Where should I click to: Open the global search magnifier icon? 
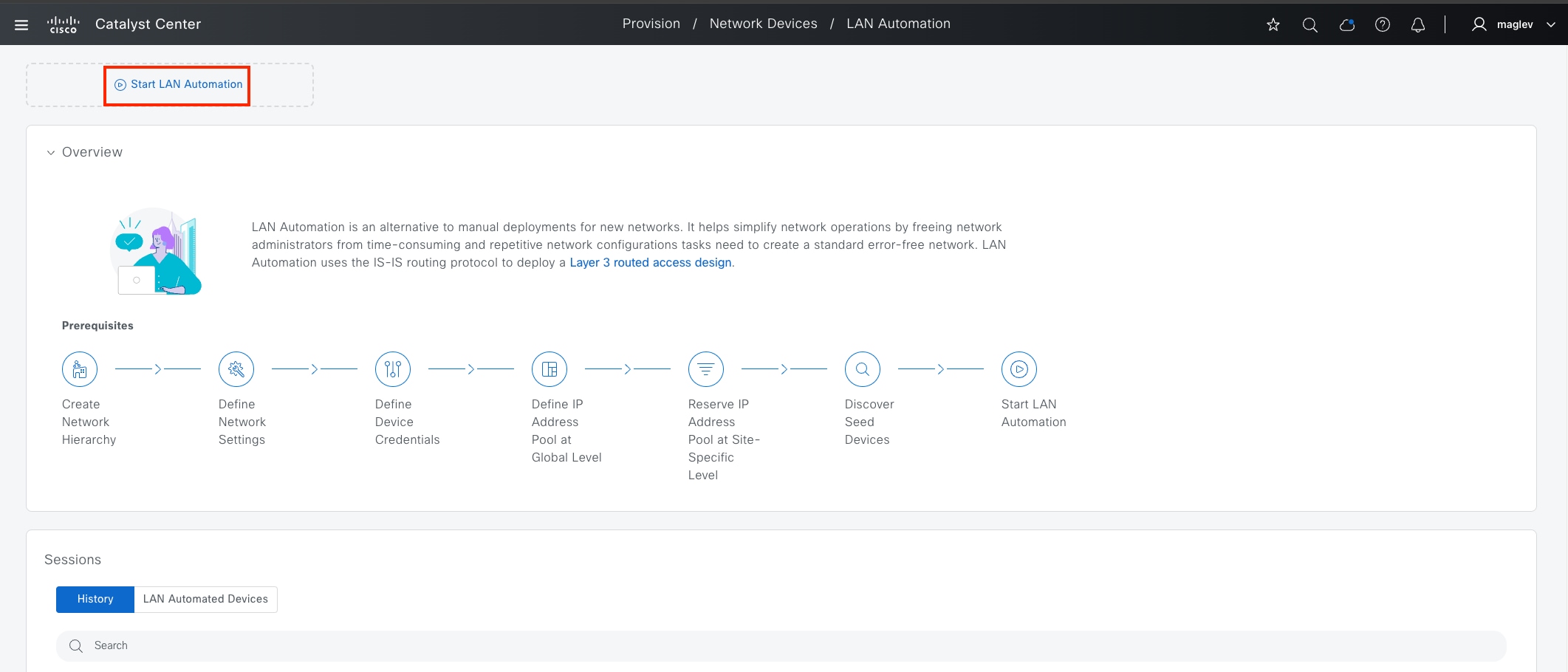(x=1309, y=24)
